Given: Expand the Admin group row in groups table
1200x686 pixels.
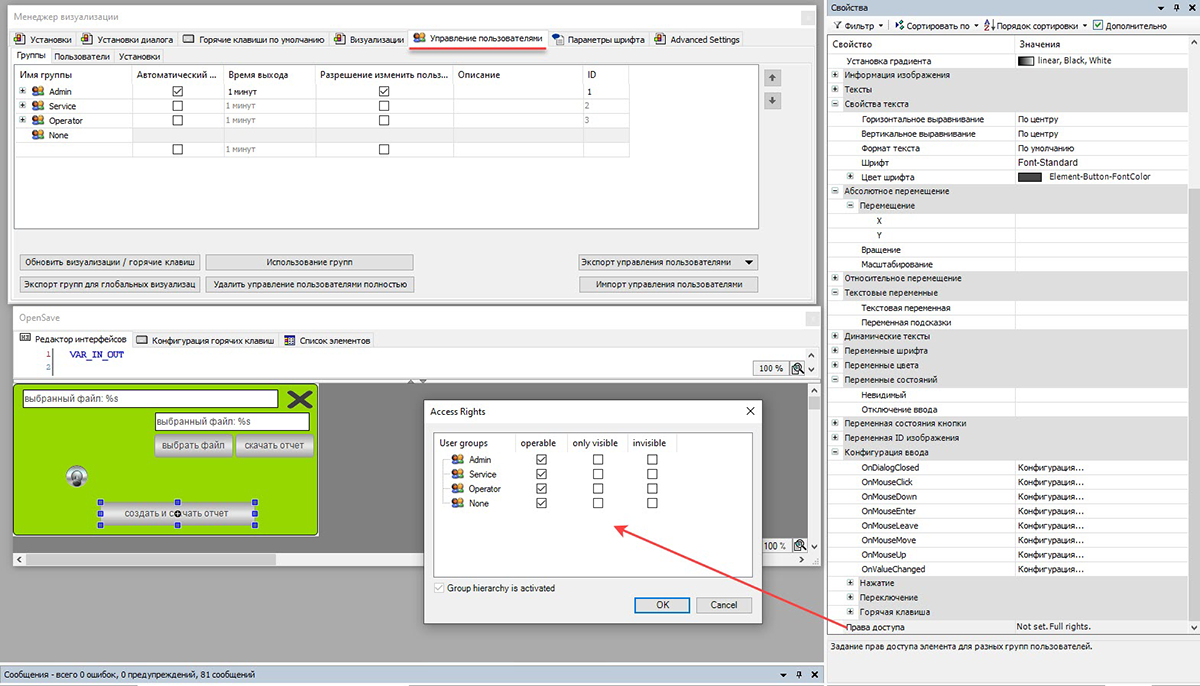Looking at the screenshot, I should click(x=22, y=91).
